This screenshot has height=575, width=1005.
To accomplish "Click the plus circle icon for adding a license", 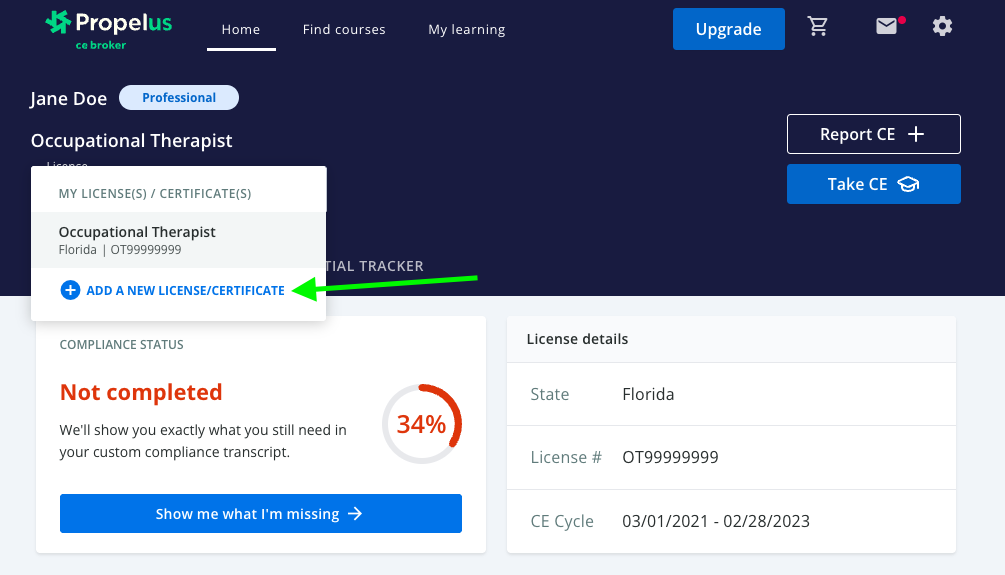I will coord(70,290).
